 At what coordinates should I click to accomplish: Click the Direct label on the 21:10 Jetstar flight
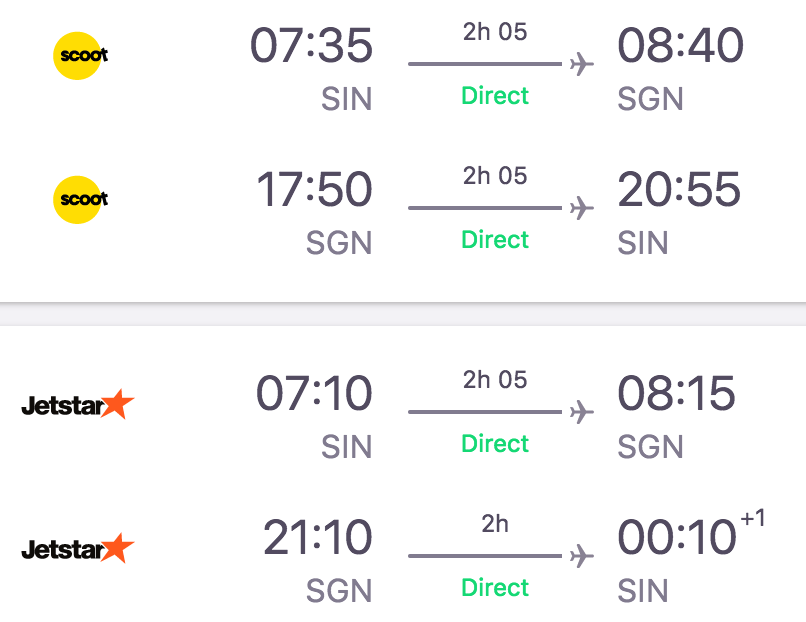(495, 588)
